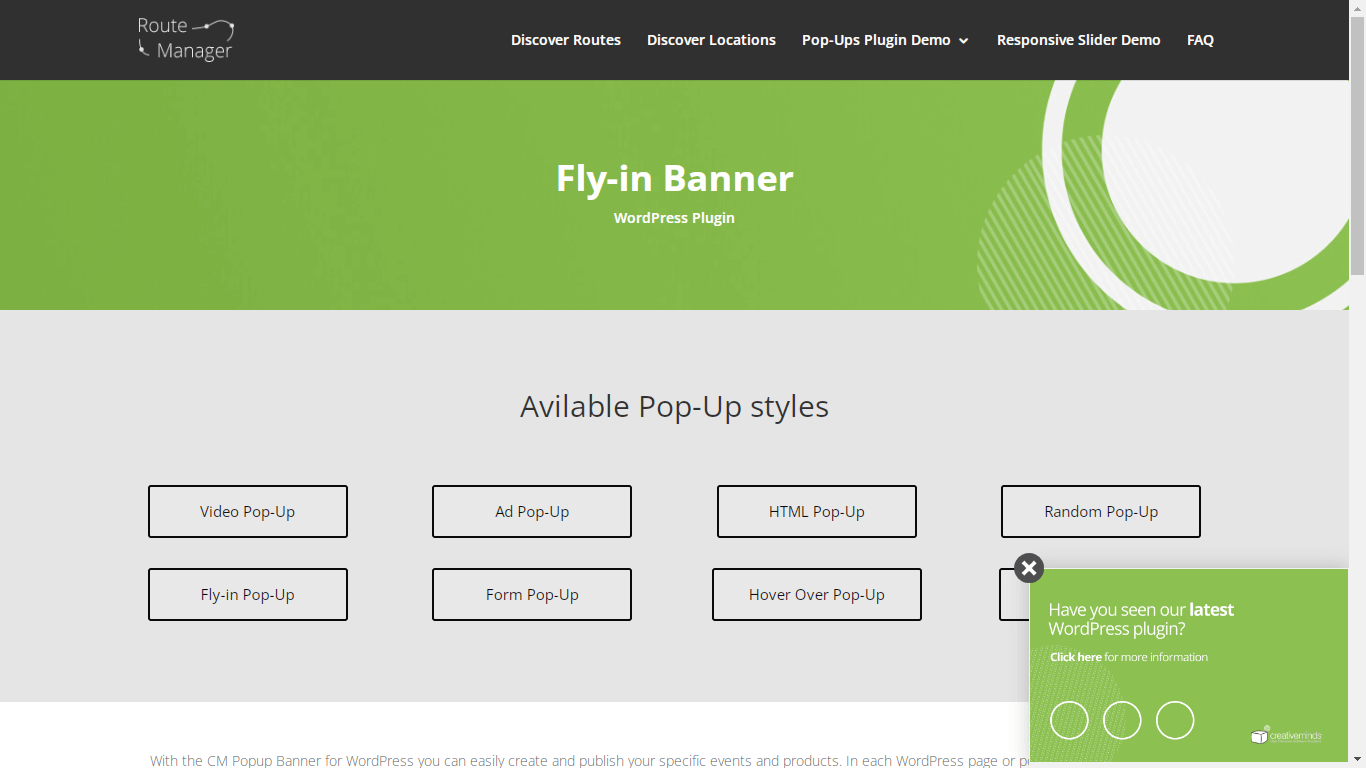
Task: Click the middle circle in the banner
Action: [1122, 720]
